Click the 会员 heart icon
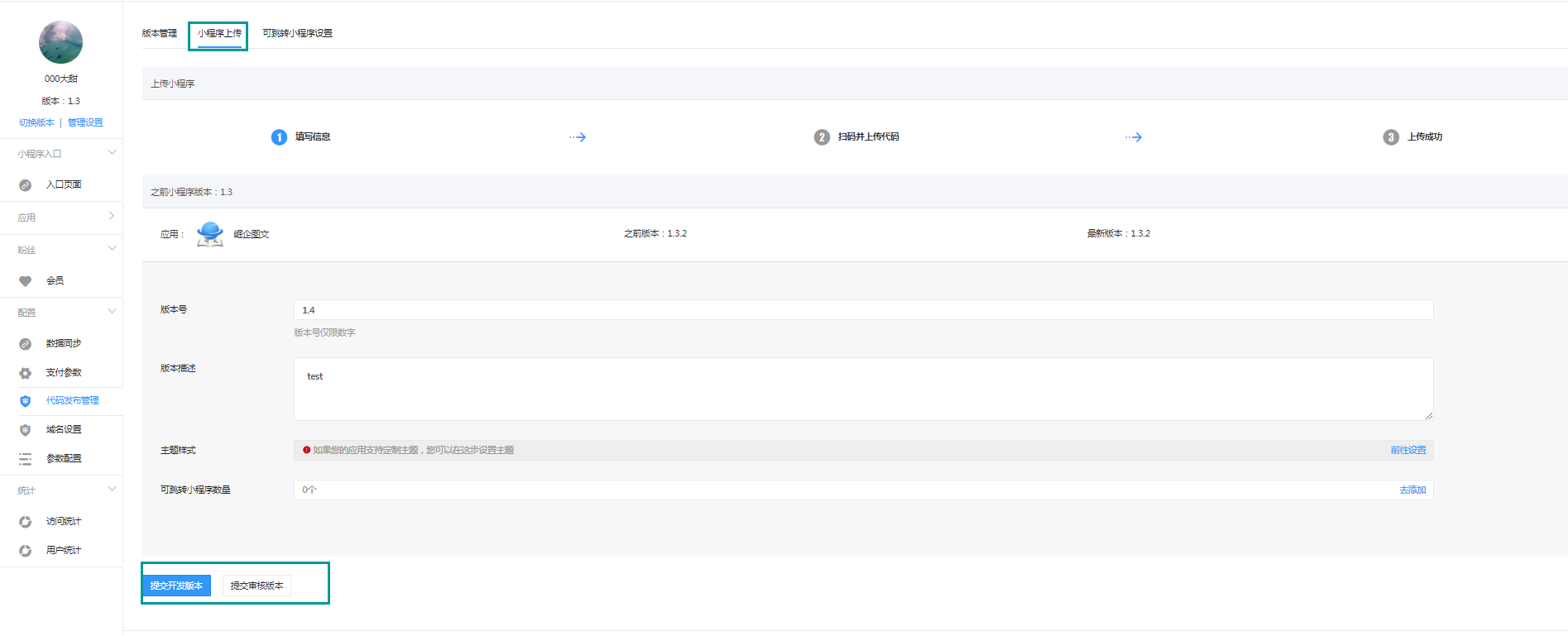This screenshot has width=1568, height=636. click(26, 281)
